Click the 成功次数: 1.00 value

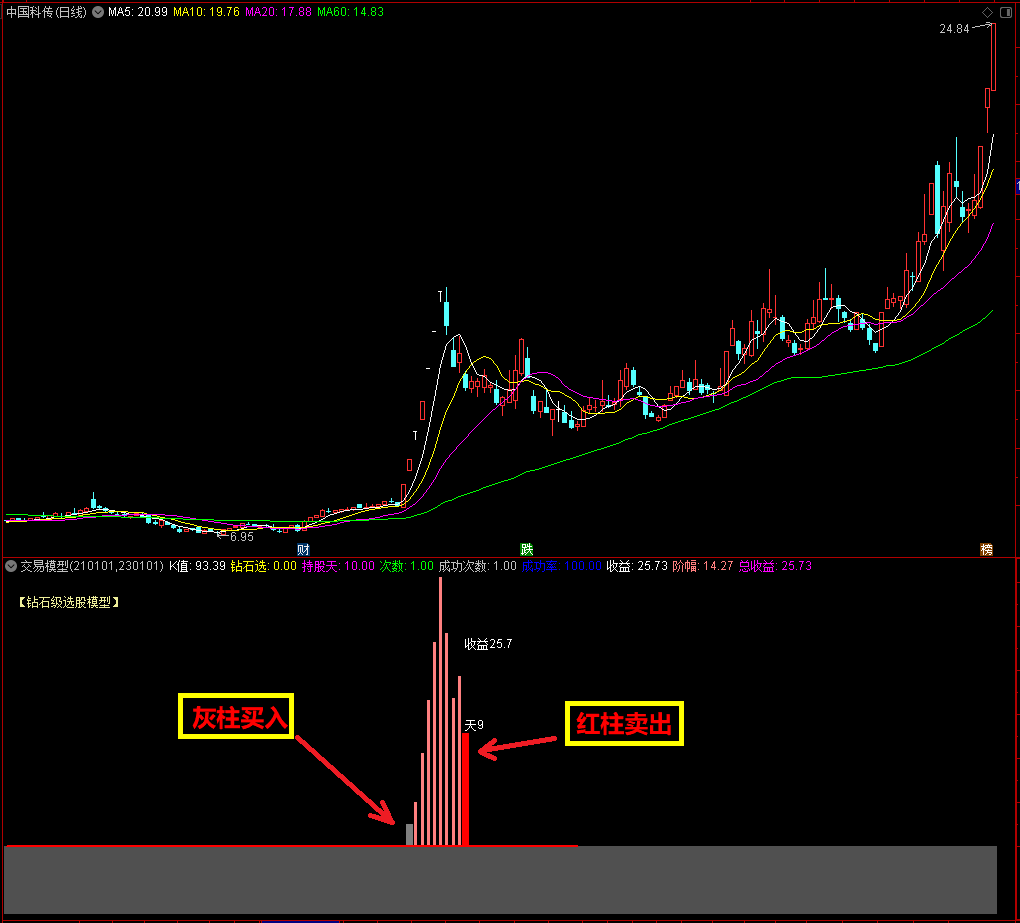(x=477, y=566)
